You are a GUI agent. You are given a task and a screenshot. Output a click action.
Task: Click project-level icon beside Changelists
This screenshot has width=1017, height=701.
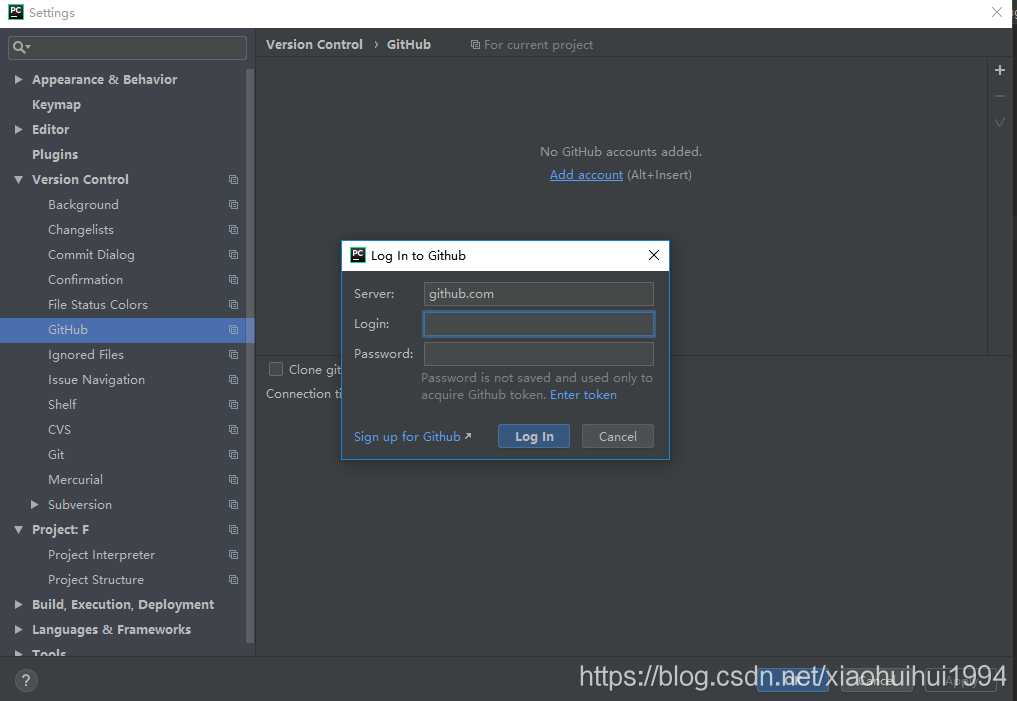tap(233, 230)
